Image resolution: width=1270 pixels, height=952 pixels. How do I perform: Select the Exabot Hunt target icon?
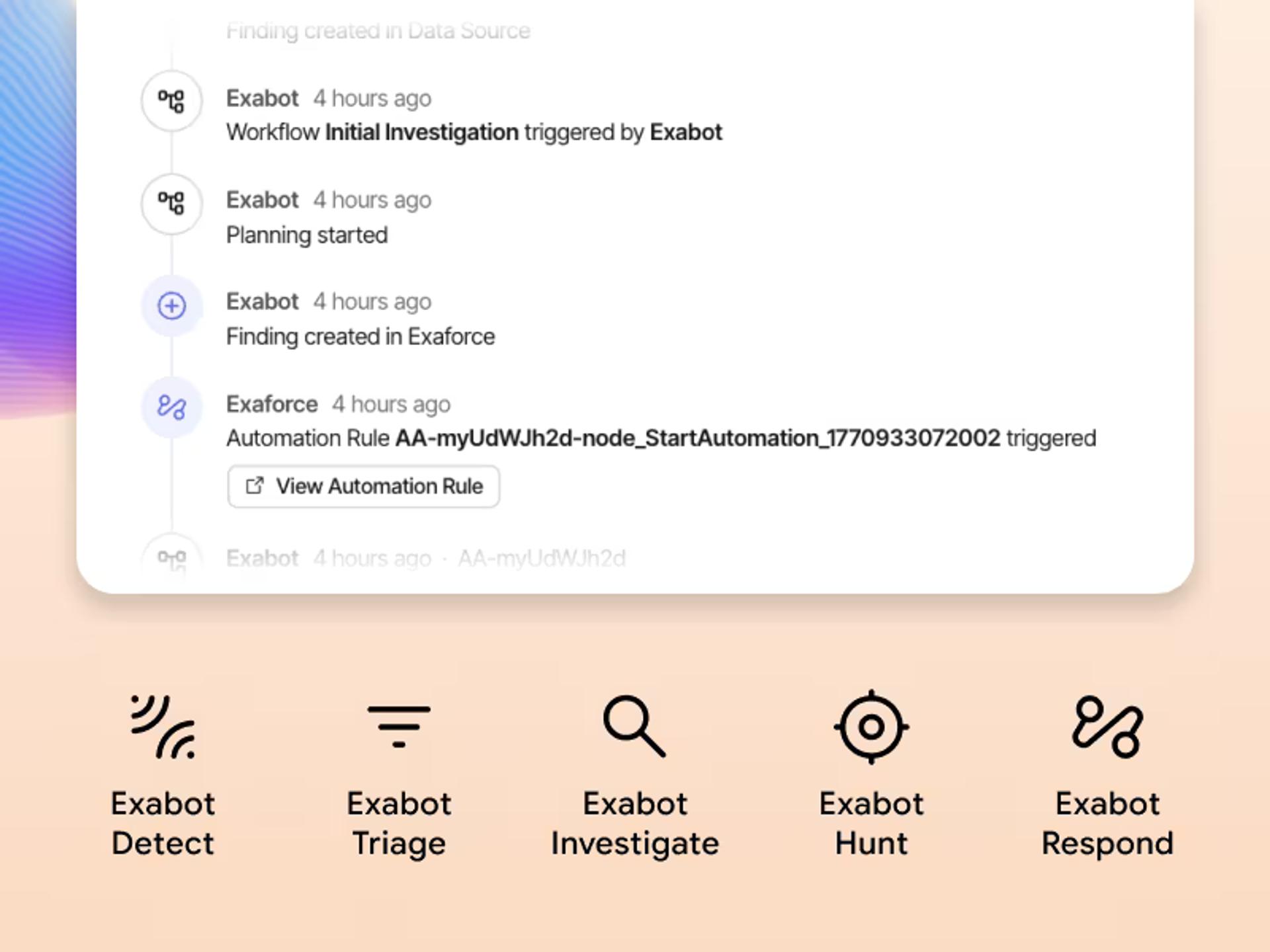(x=871, y=727)
